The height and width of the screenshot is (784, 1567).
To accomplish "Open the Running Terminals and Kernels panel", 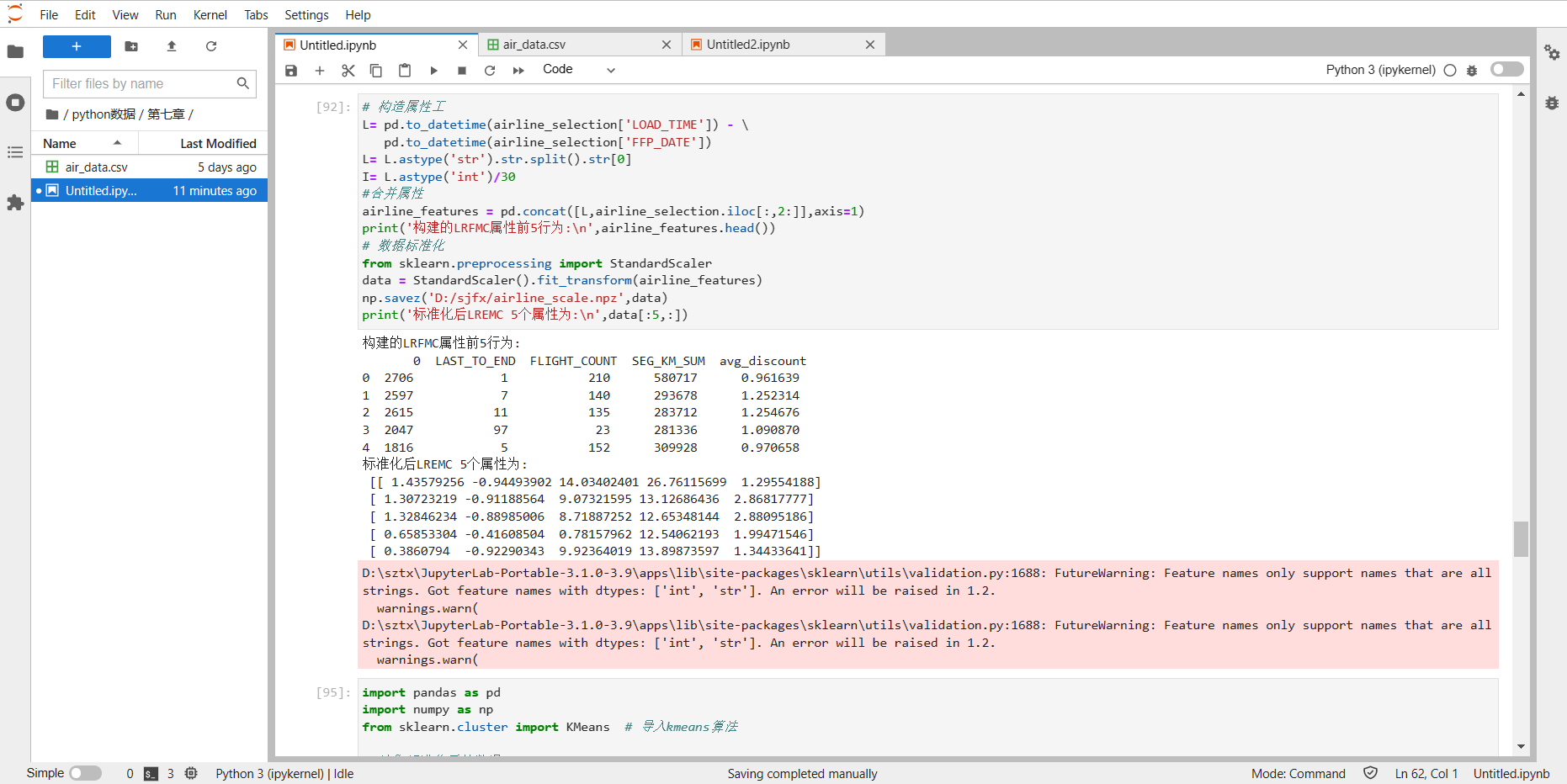I will 15,103.
